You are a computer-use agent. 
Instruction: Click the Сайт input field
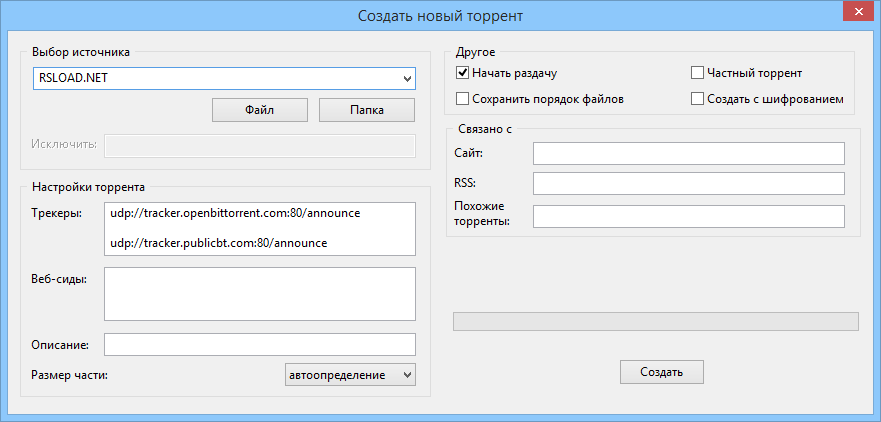point(689,153)
